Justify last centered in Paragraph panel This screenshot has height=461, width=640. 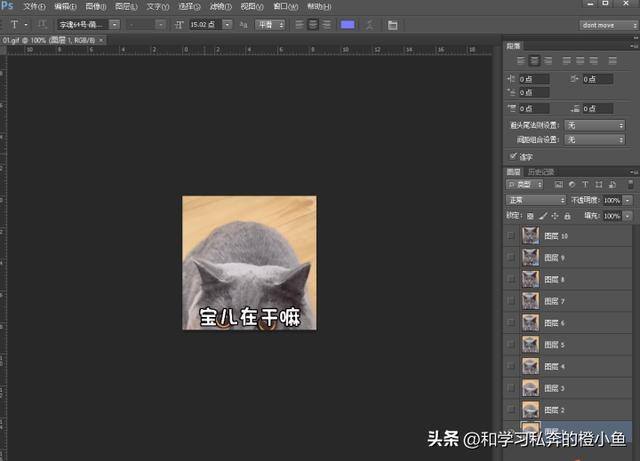tap(580, 60)
